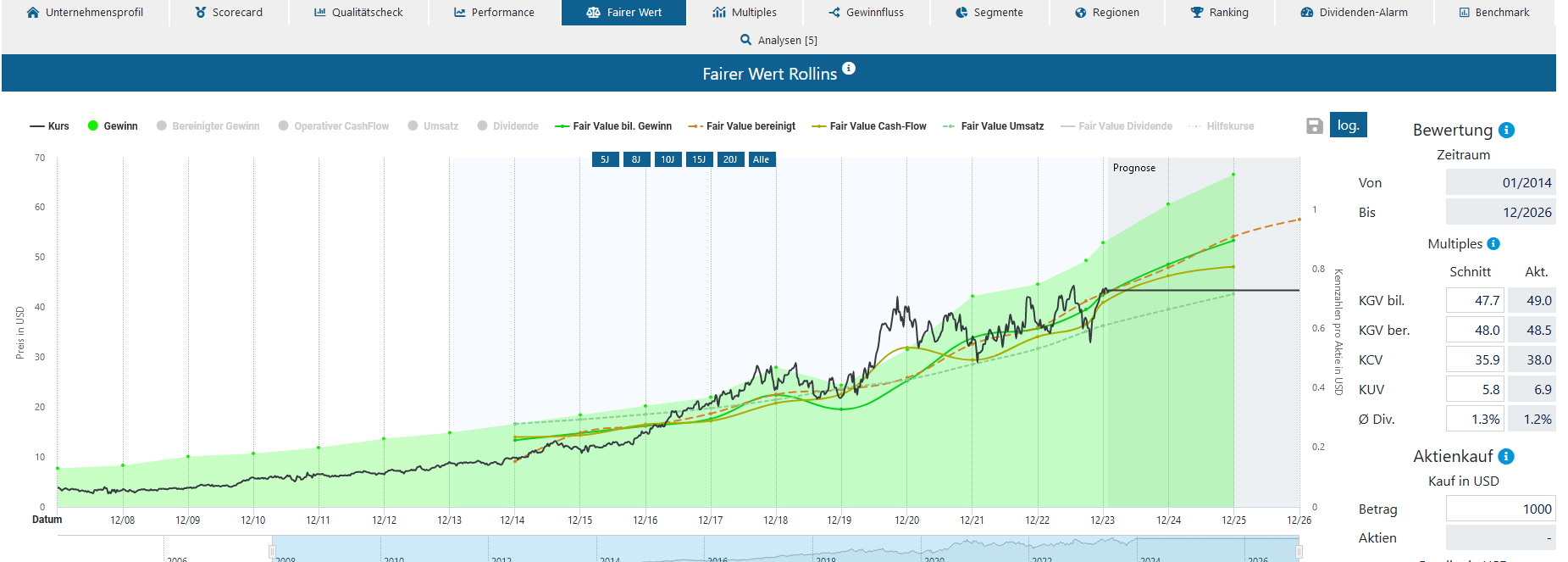Set chart range to 5J
The height and width of the screenshot is (562, 1568).
[x=605, y=159]
